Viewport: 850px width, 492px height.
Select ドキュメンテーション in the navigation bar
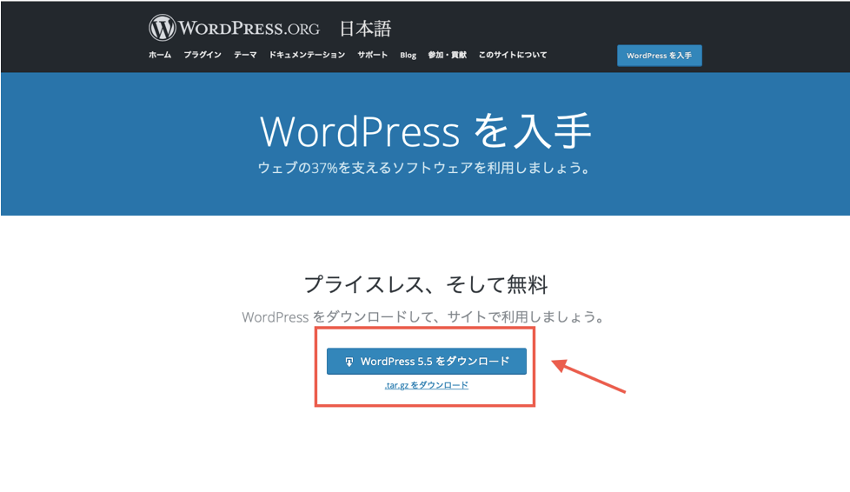(x=307, y=55)
